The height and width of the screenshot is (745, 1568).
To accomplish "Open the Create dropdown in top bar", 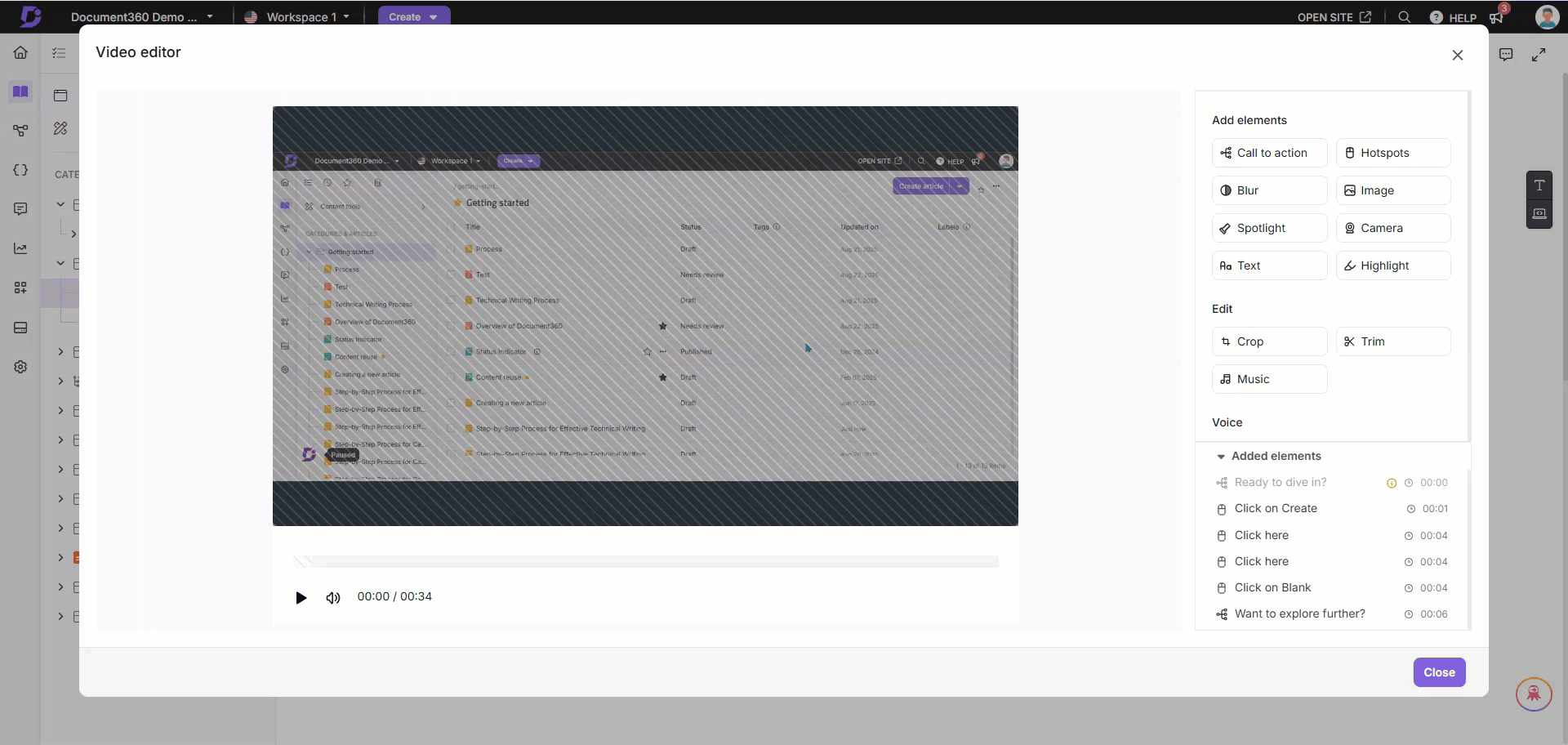I will (x=414, y=16).
